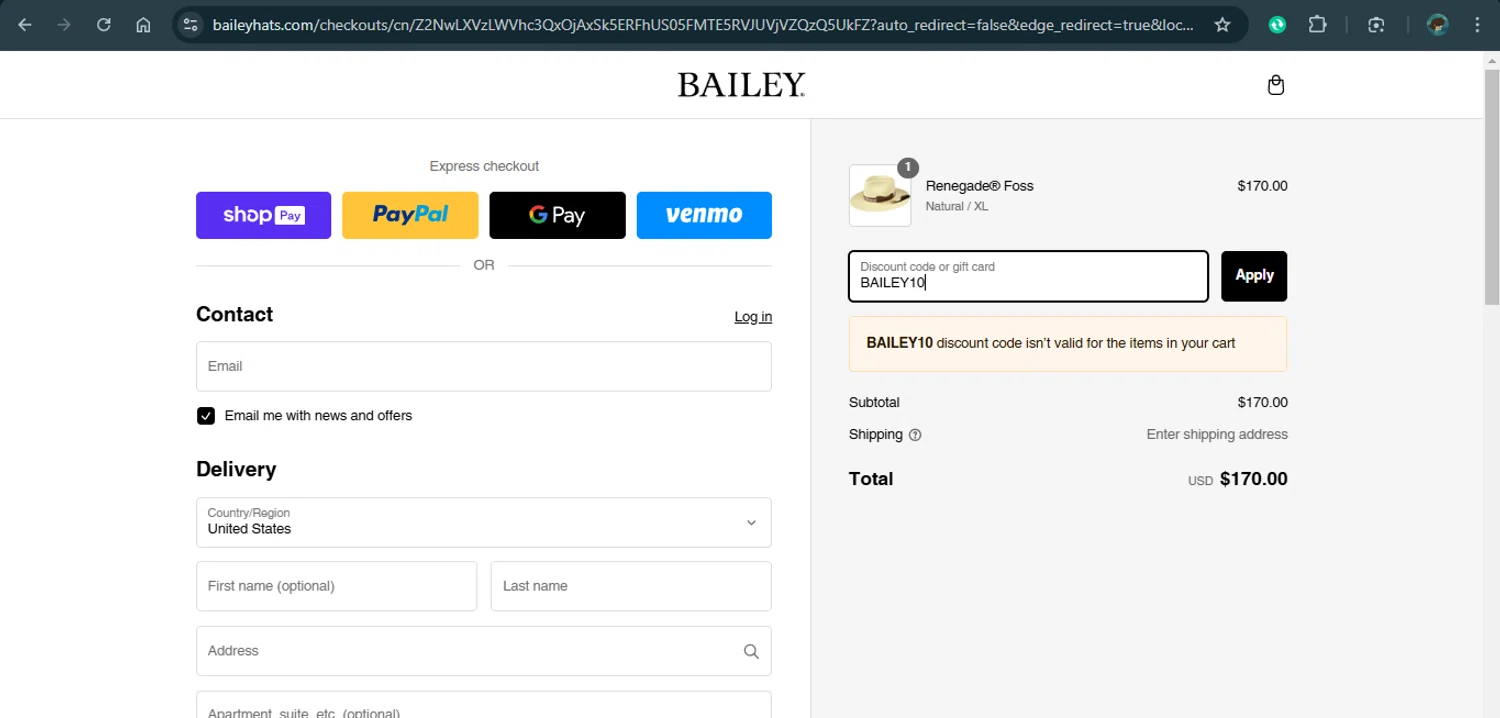Open the shopping bag cart icon

[1276, 85]
